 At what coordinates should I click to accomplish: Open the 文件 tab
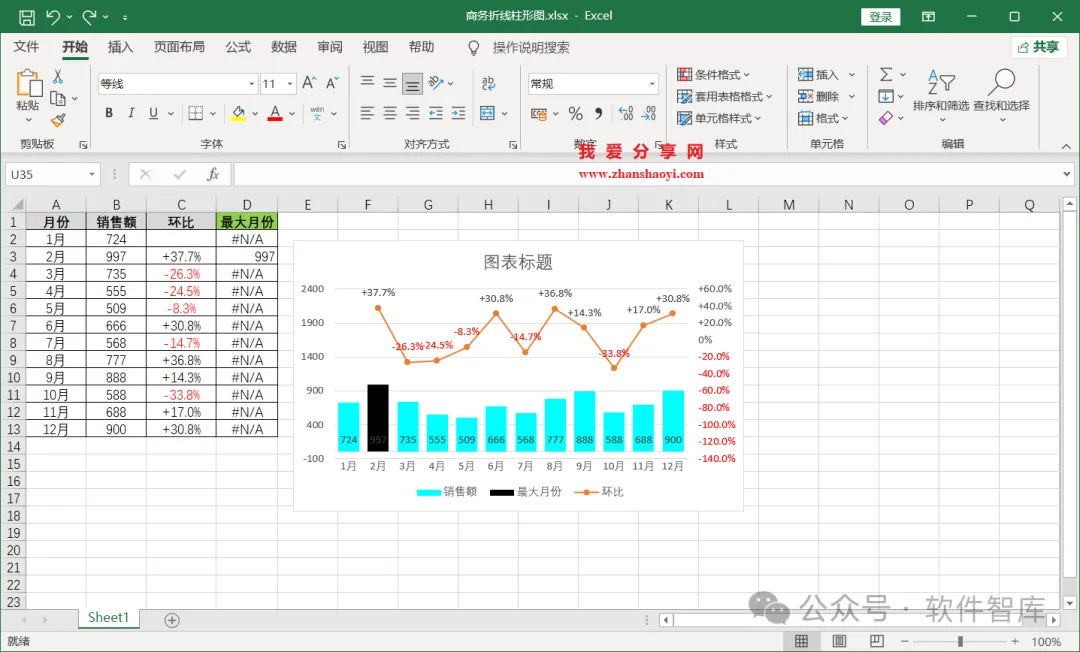tap(26, 47)
